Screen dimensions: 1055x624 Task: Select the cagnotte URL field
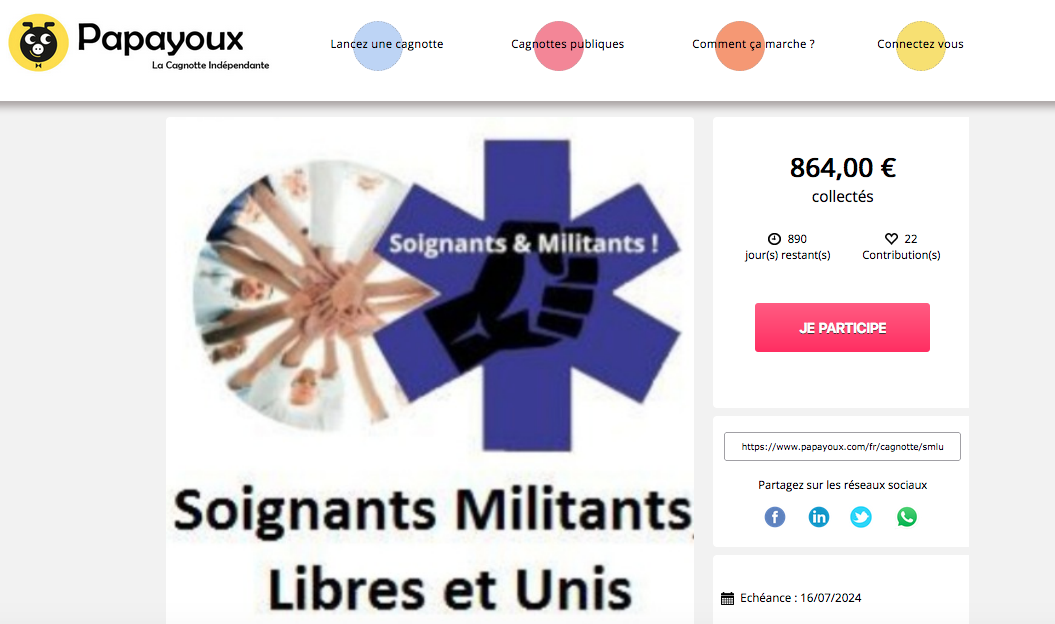click(842, 447)
